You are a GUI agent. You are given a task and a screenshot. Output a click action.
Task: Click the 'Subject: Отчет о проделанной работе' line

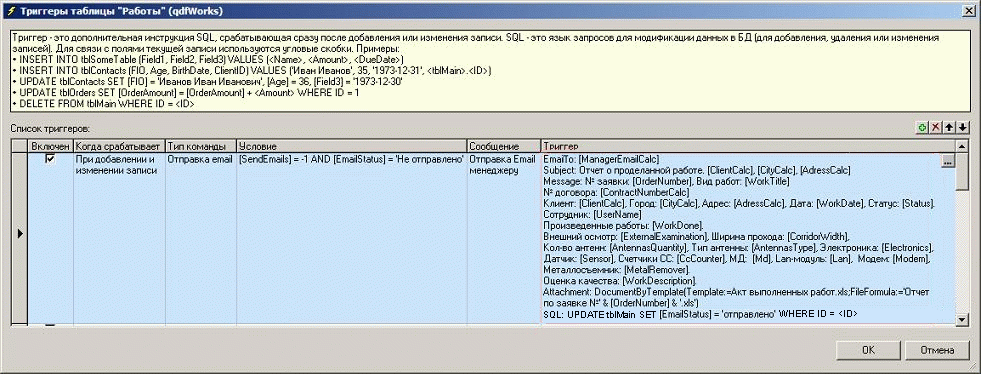tap(696, 170)
